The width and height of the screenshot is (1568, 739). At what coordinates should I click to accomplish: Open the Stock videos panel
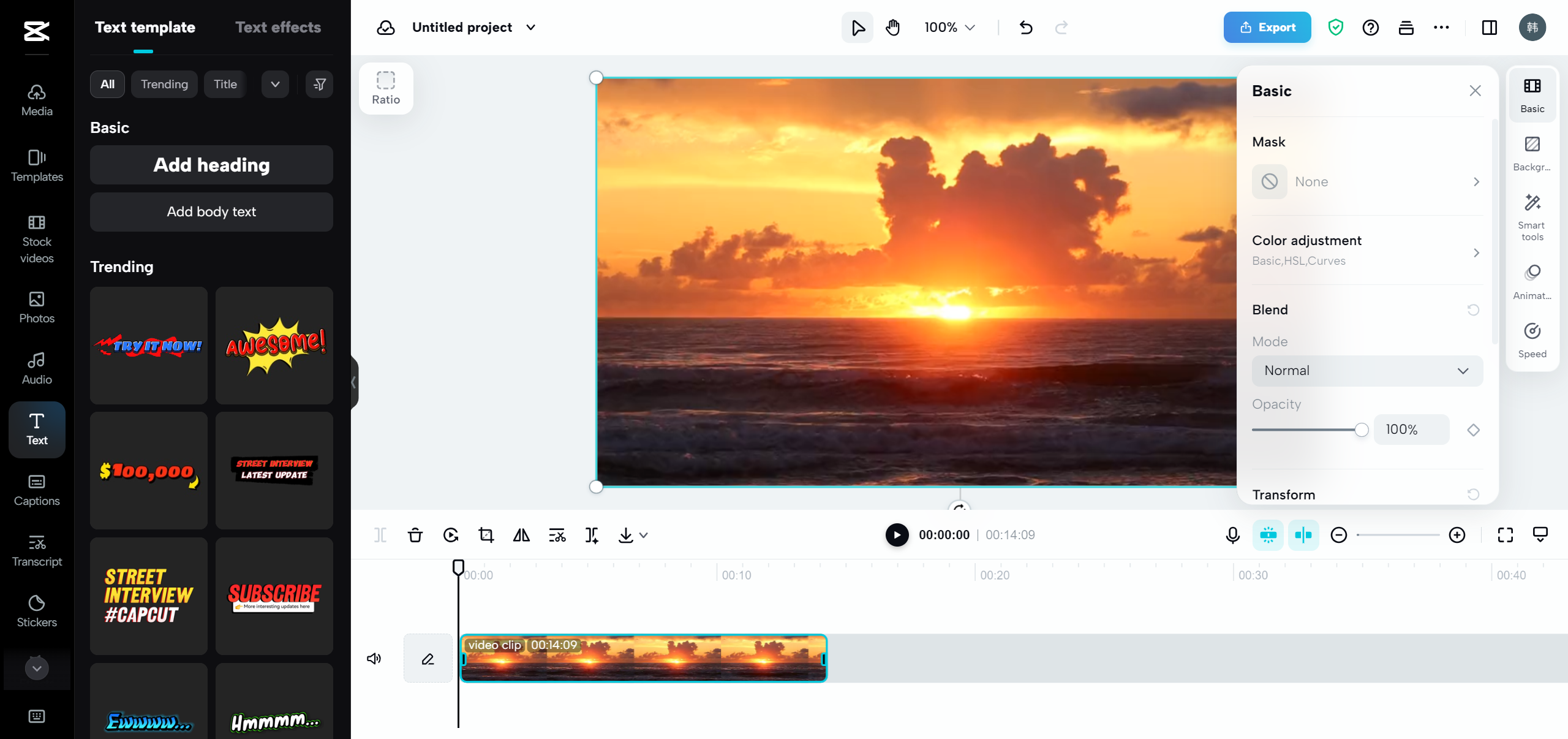click(x=36, y=239)
